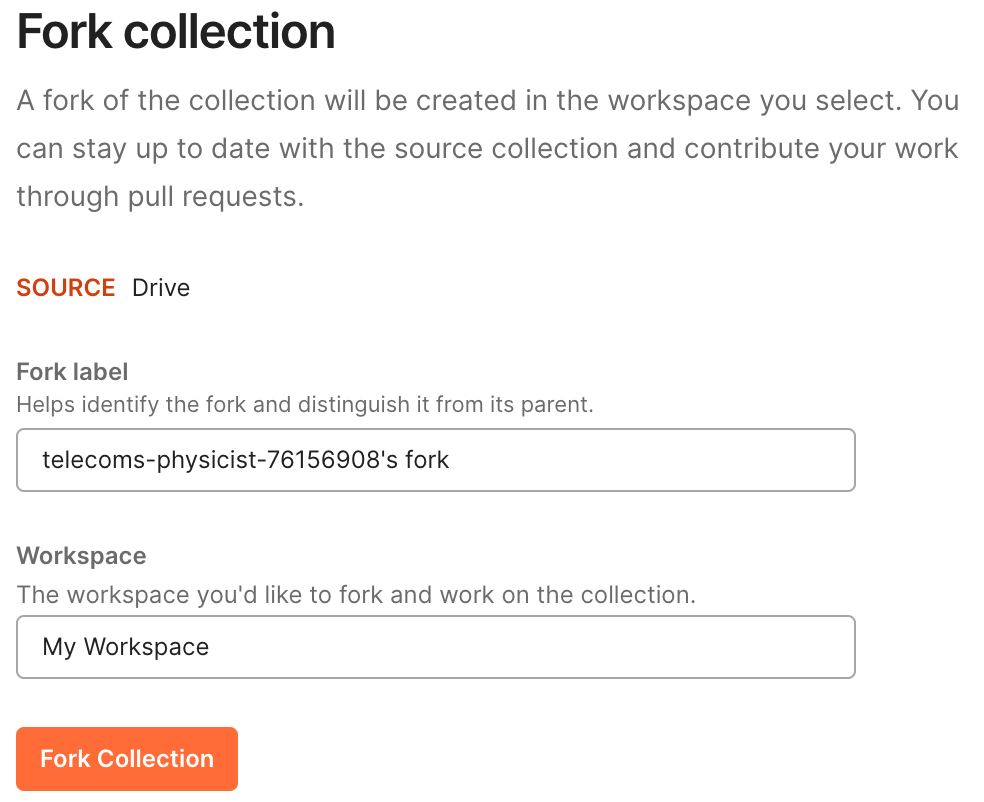Click the 'source collection' words in description
The width and height of the screenshot is (984, 802).
pos(505,149)
